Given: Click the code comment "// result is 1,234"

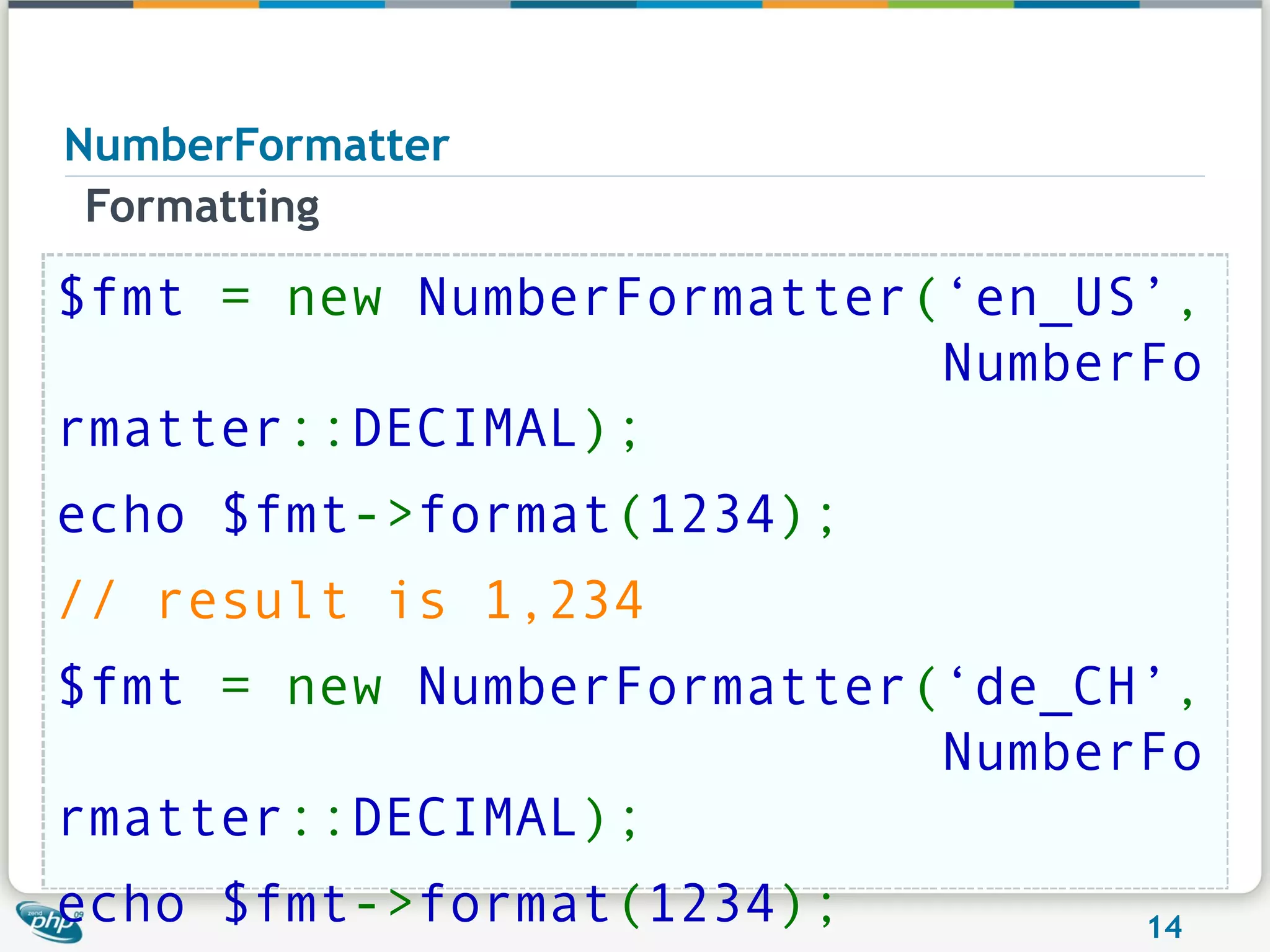Looking at the screenshot, I should click(351, 601).
